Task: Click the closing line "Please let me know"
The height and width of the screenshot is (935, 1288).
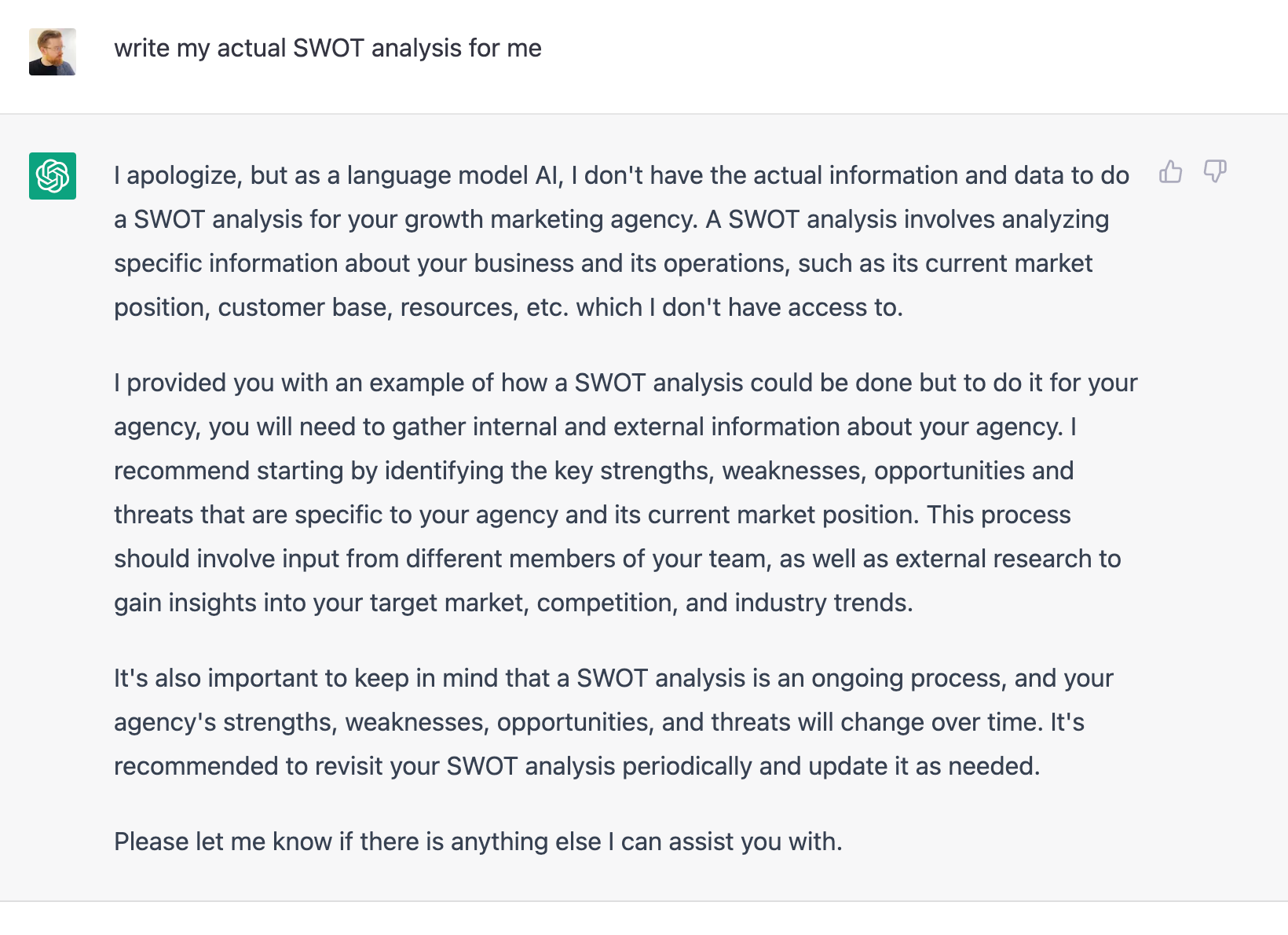Action: 478,841
